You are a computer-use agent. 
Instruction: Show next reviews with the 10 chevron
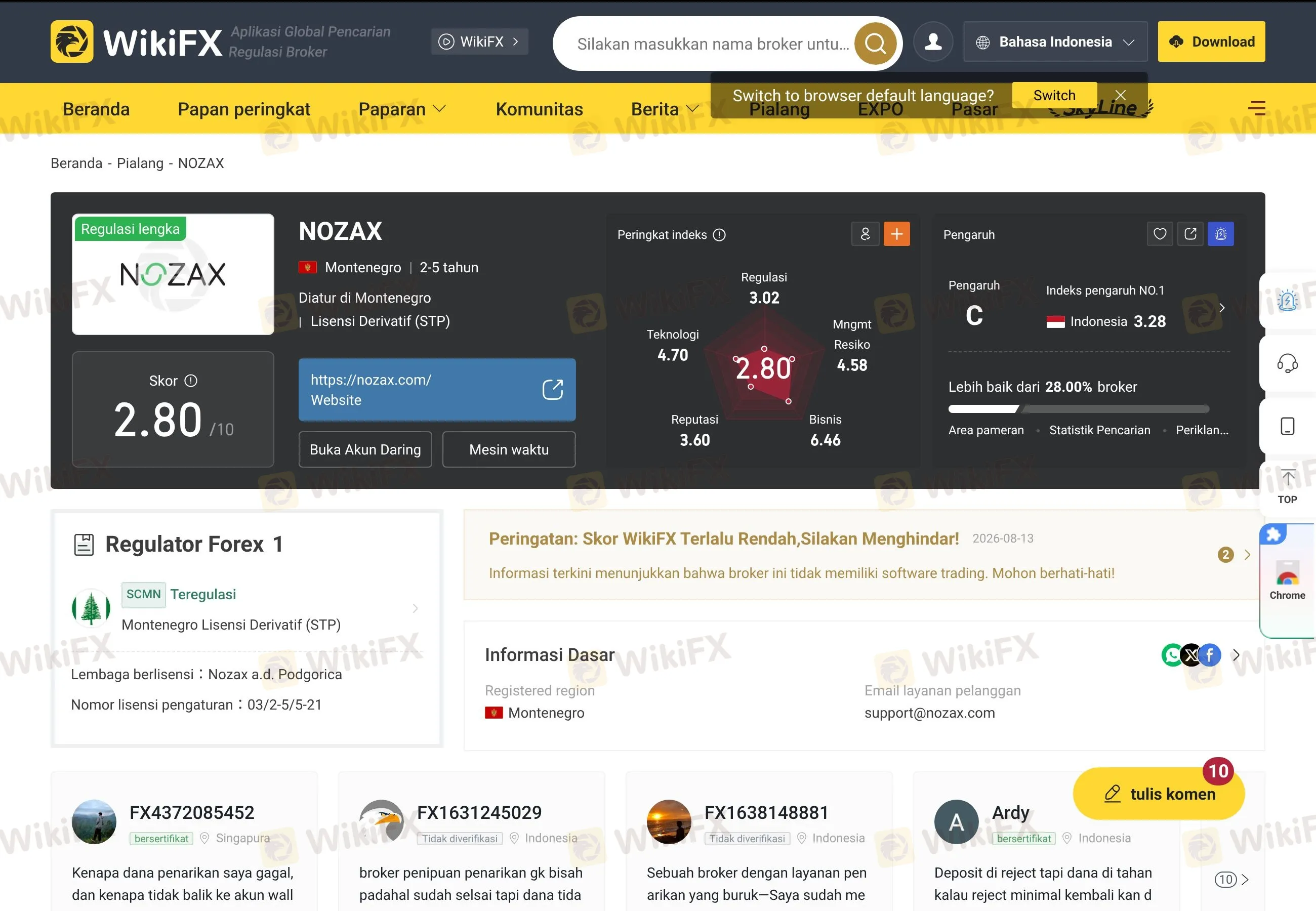1232,880
